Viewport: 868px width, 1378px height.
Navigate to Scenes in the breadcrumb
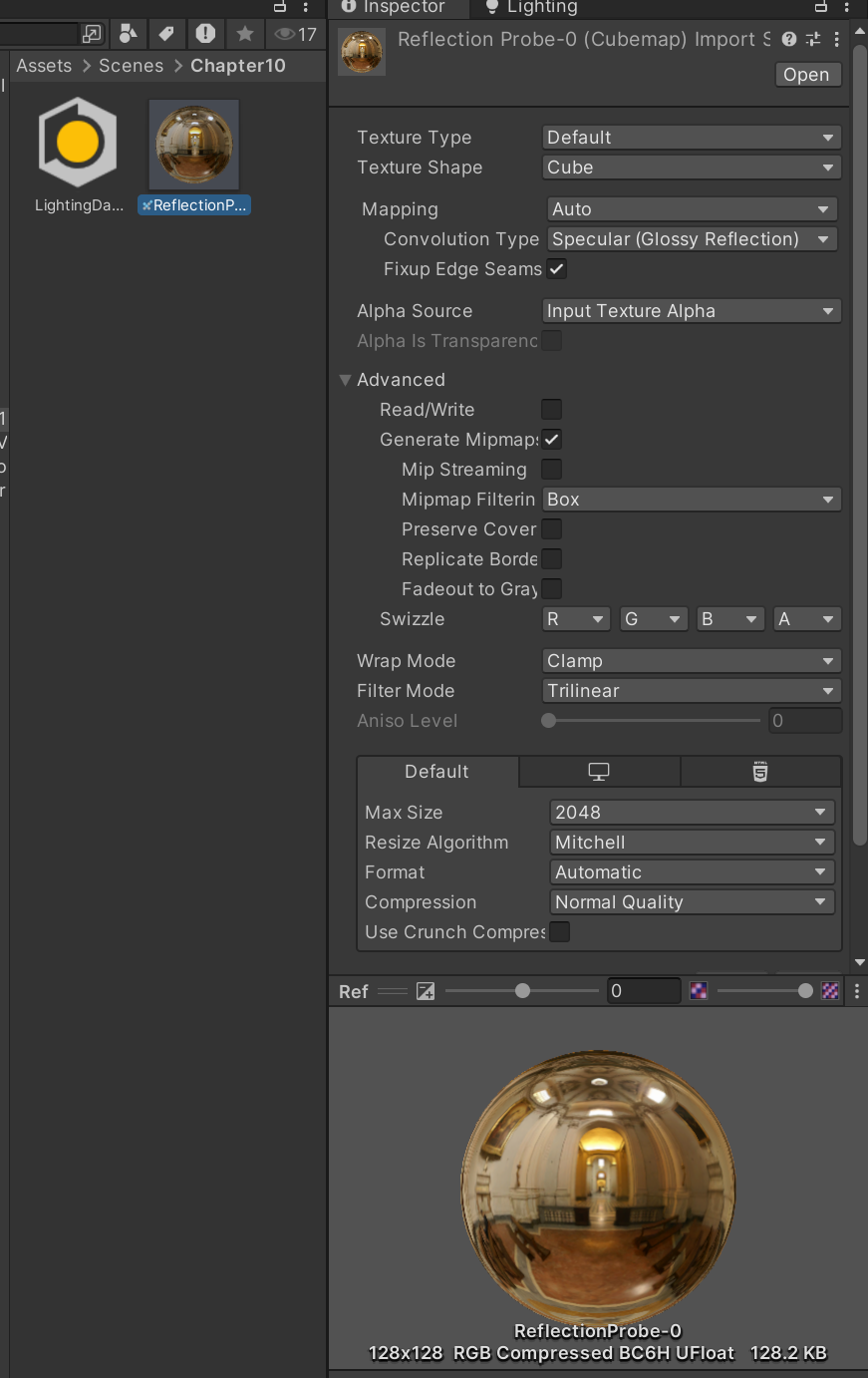pyautogui.click(x=131, y=66)
